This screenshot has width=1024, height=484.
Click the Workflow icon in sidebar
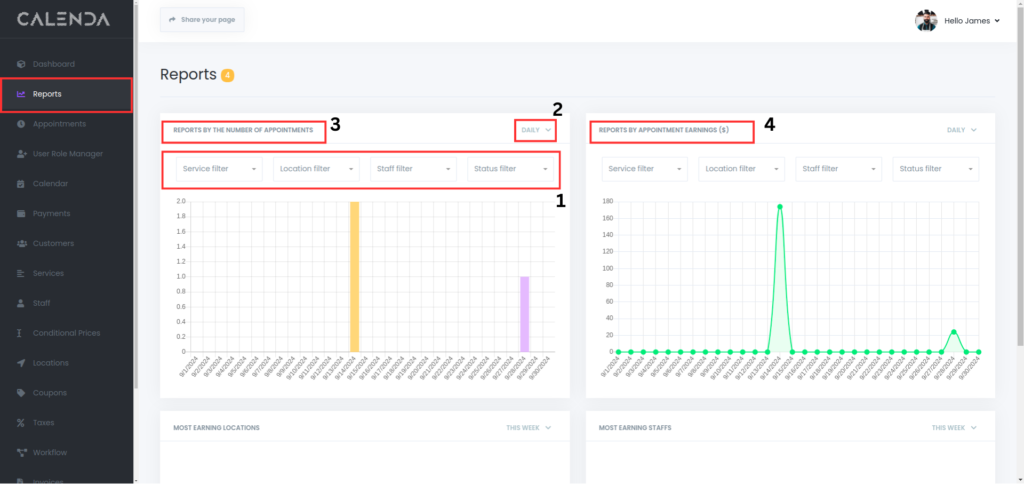(21, 452)
